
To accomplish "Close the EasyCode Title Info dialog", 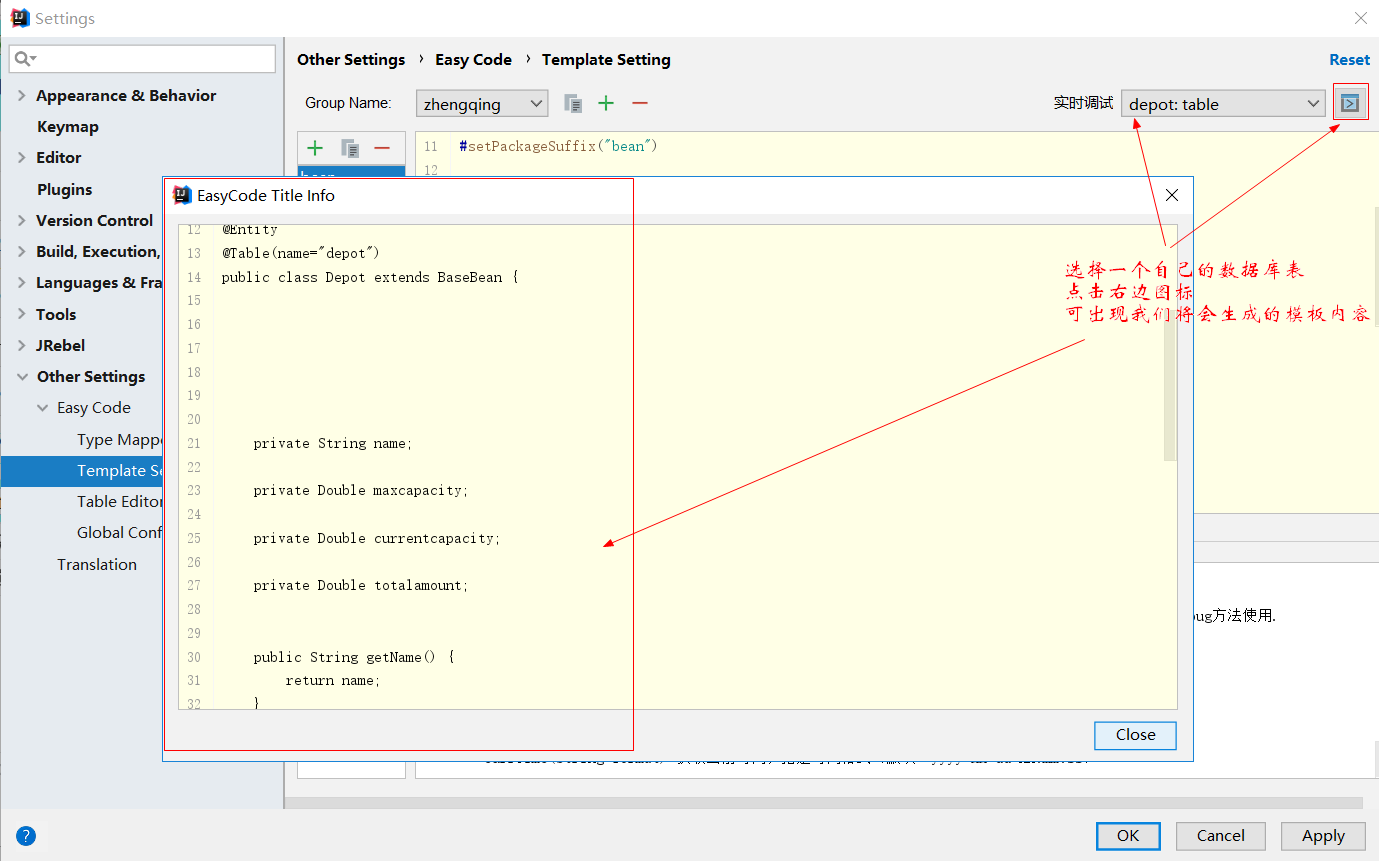I will pyautogui.click(x=1172, y=195).
